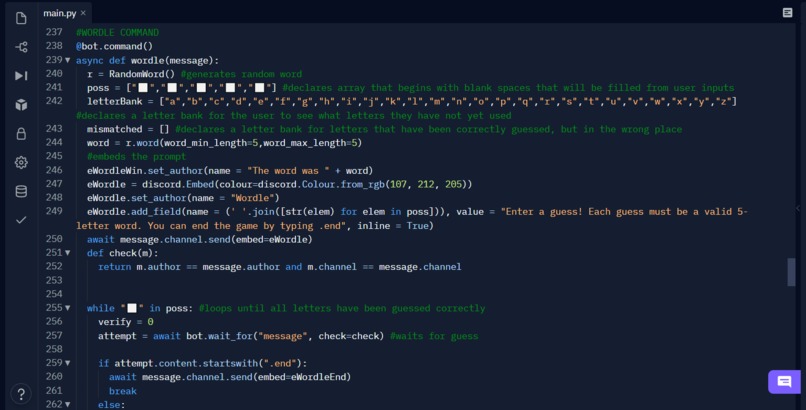Image resolution: width=806 pixels, height=410 pixels.
Task: Click the #generates random word comment
Action: [x=241, y=74]
